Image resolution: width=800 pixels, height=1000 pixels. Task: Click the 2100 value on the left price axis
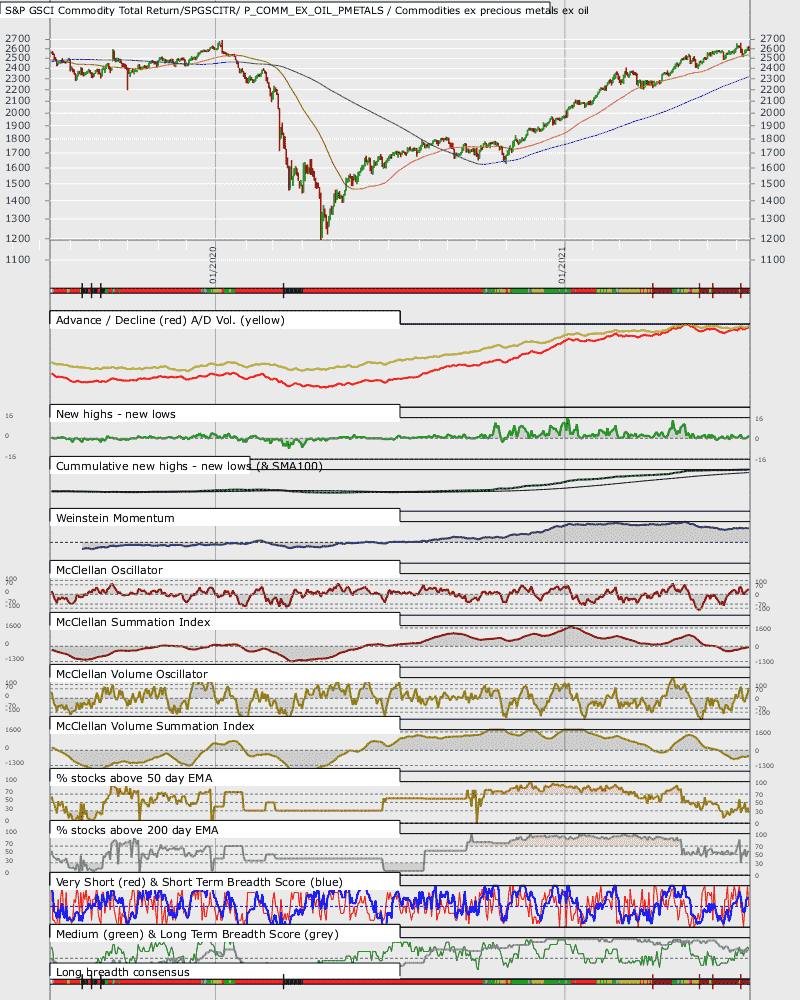coord(18,101)
